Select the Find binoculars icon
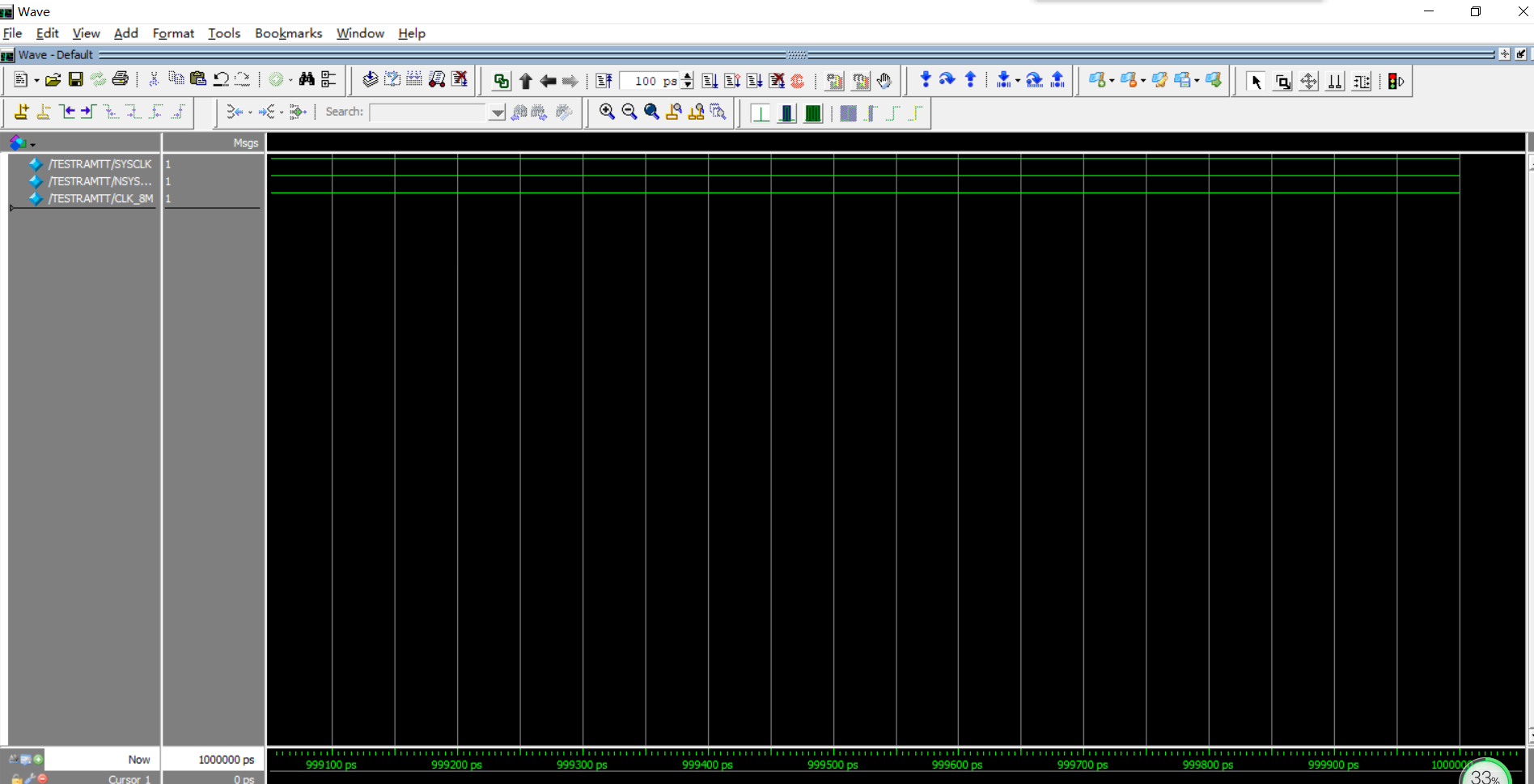The width and height of the screenshot is (1534, 784). pos(307,79)
